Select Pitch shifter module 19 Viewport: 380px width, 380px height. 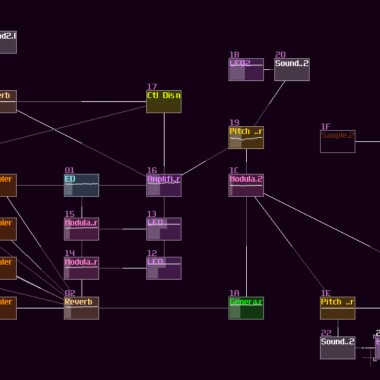tap(246, 137)
